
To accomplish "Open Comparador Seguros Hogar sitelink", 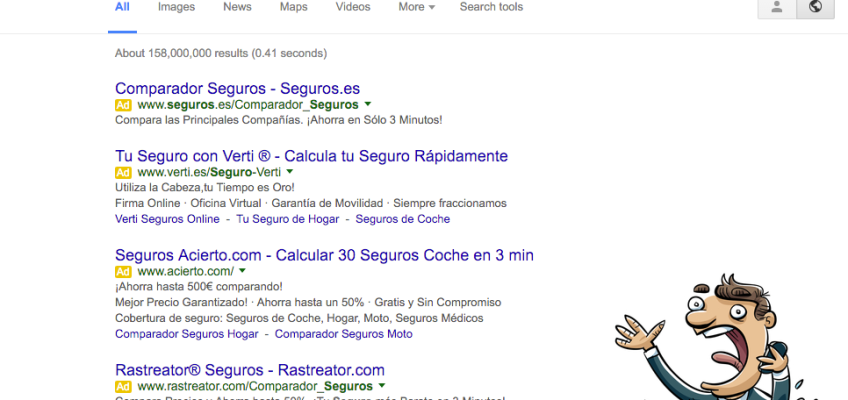I will (x=187, y=334).
